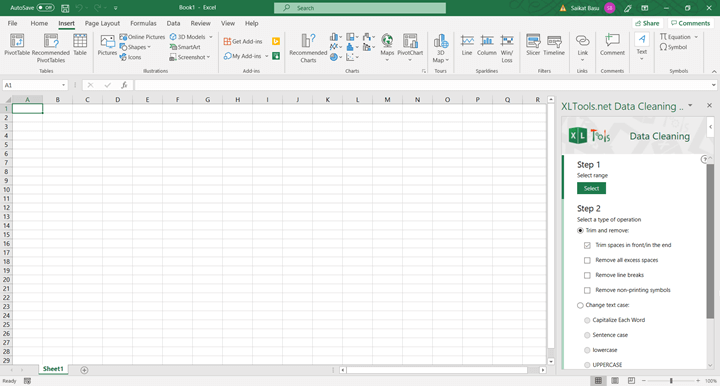
Task: Insert Icons from the Illustrations group
Action: pos(130,57)
